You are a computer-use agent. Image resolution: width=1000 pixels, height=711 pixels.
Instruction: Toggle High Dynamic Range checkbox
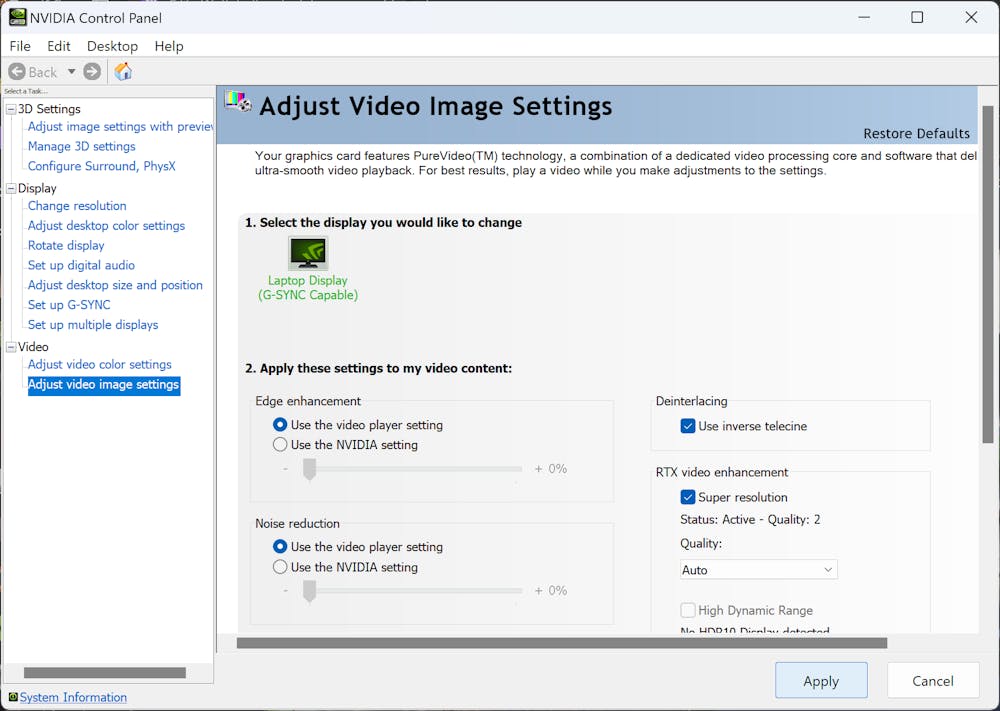(688, 610)
